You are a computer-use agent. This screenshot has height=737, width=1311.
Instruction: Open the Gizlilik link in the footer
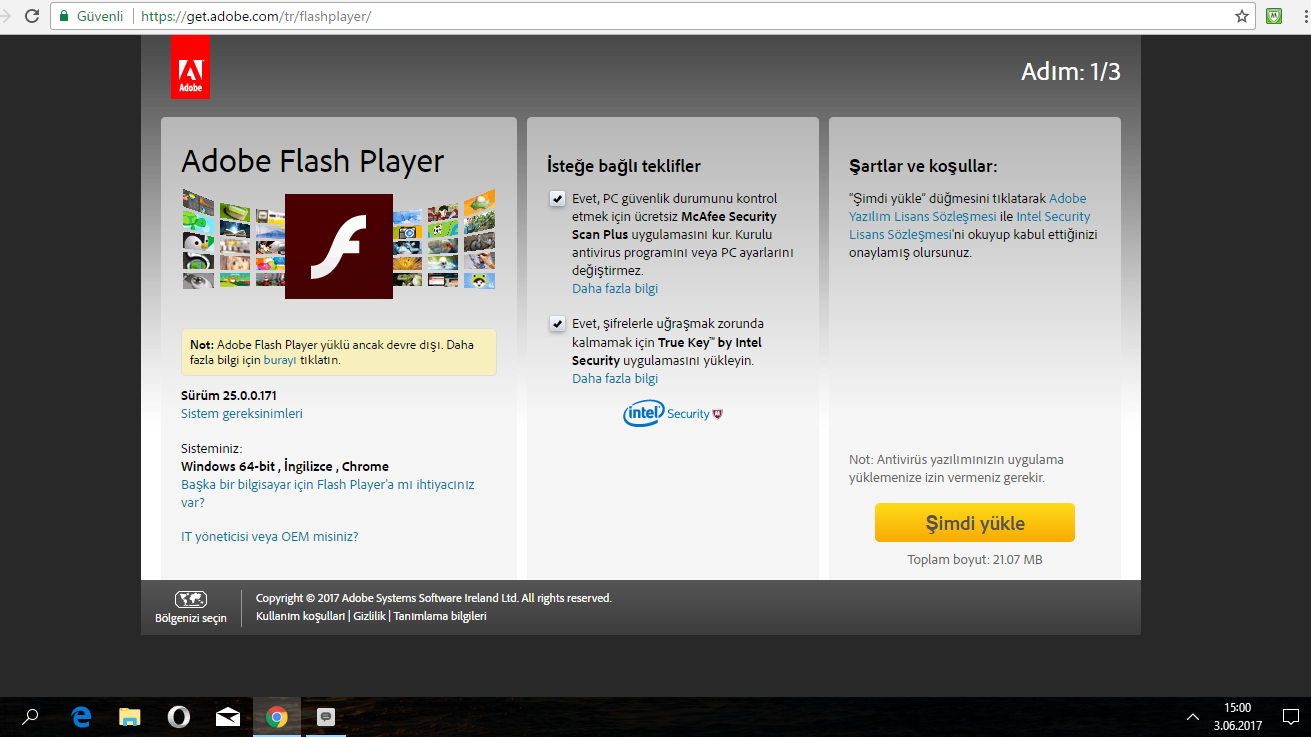[369, 617]
